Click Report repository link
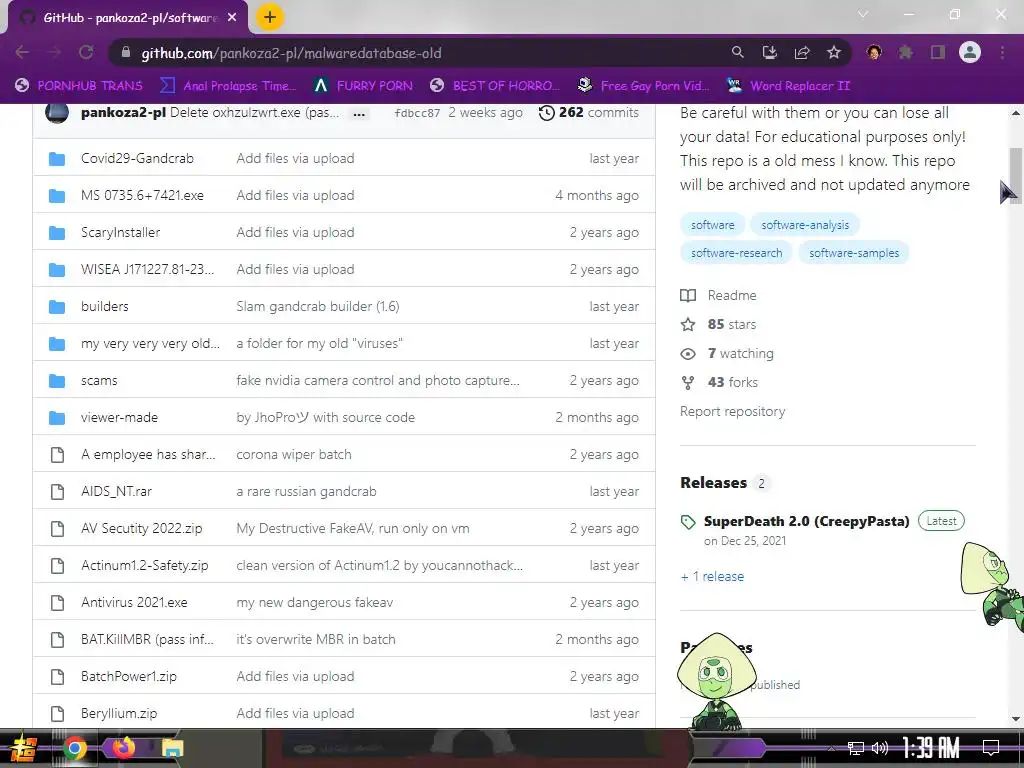This screenshot has width=1024, height=768. pos(733,411)
